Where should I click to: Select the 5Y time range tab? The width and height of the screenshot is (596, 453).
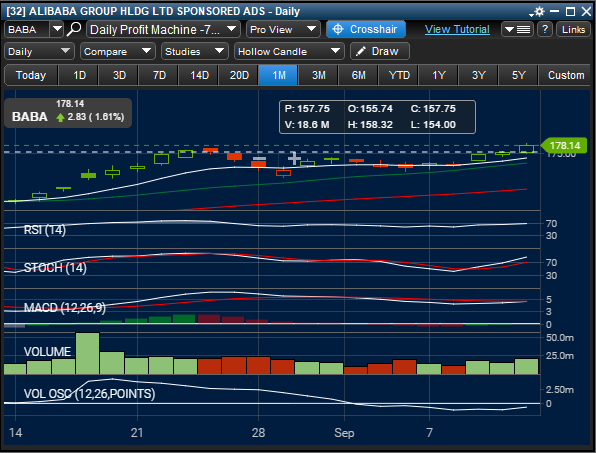pyautogui.click(x=518, y=75)
